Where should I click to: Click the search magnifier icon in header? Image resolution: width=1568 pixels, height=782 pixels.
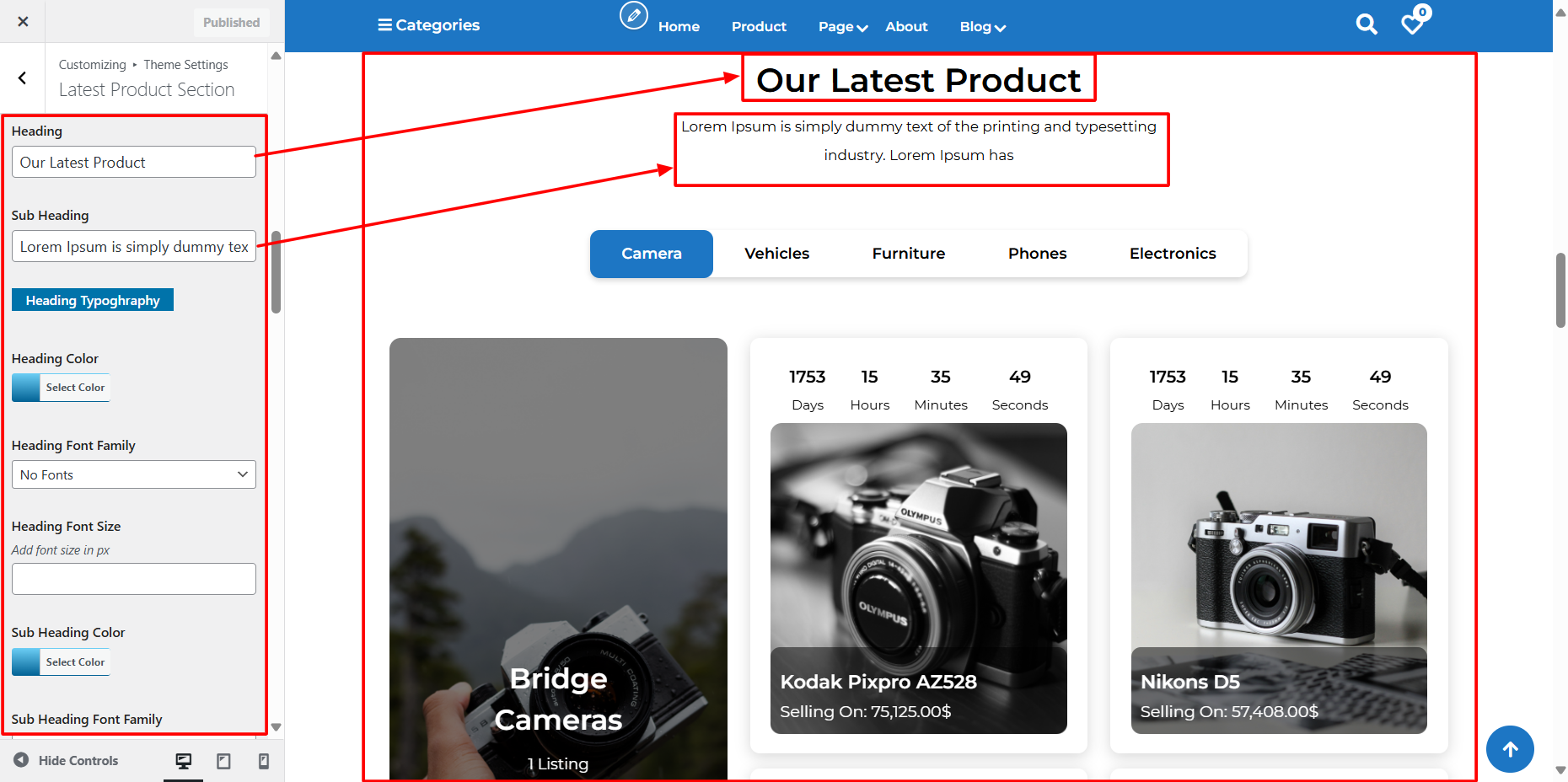pos(1366,24)
